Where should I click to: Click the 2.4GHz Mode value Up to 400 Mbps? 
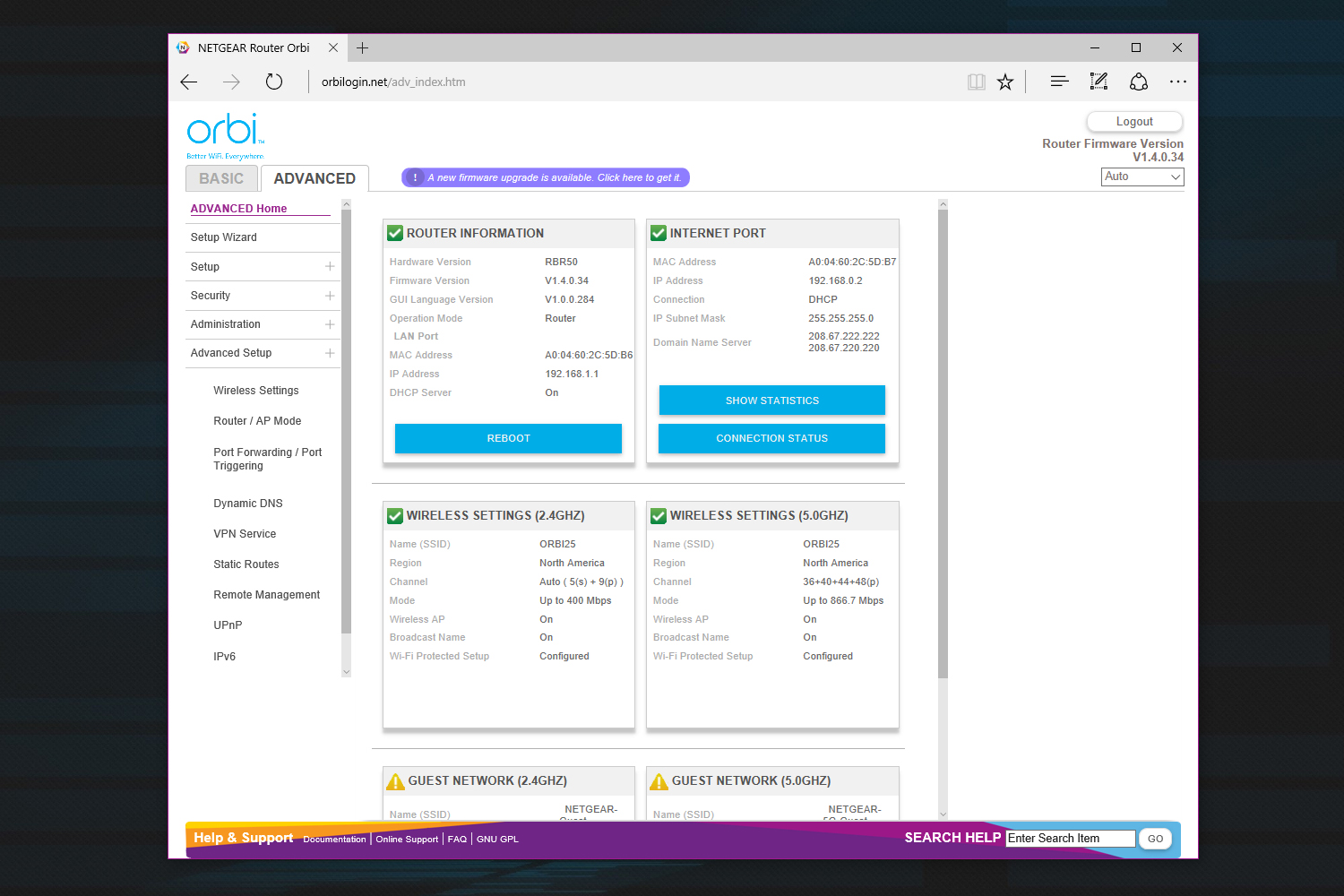[575, 601]
